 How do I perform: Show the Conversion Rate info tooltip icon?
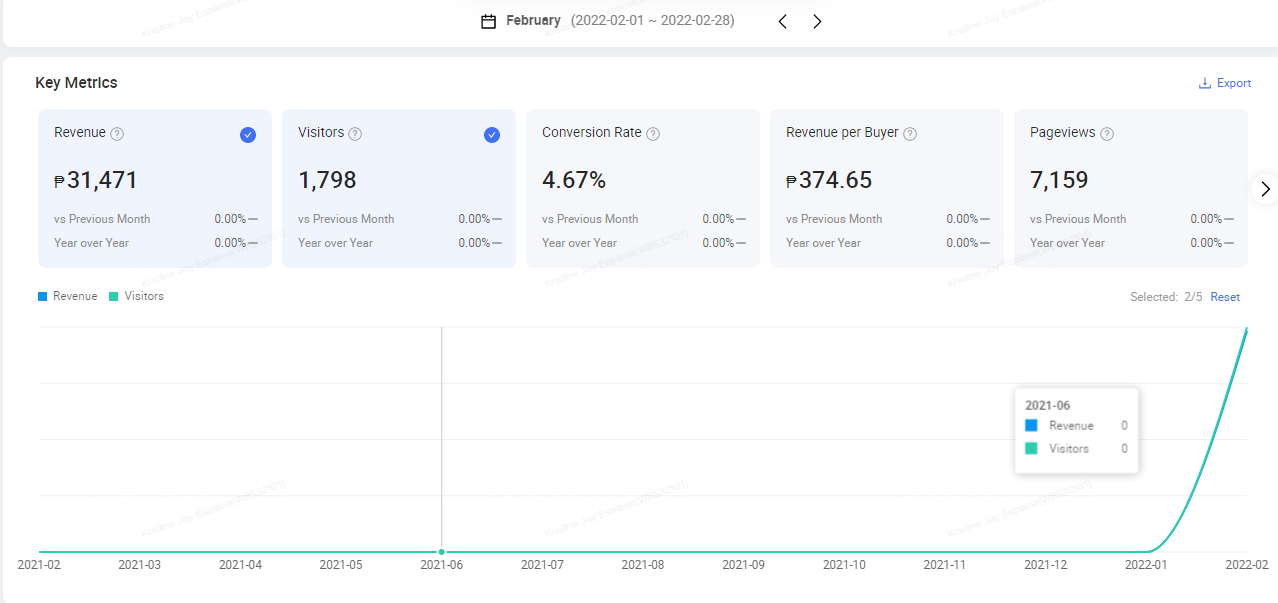[x=653, y=134]
